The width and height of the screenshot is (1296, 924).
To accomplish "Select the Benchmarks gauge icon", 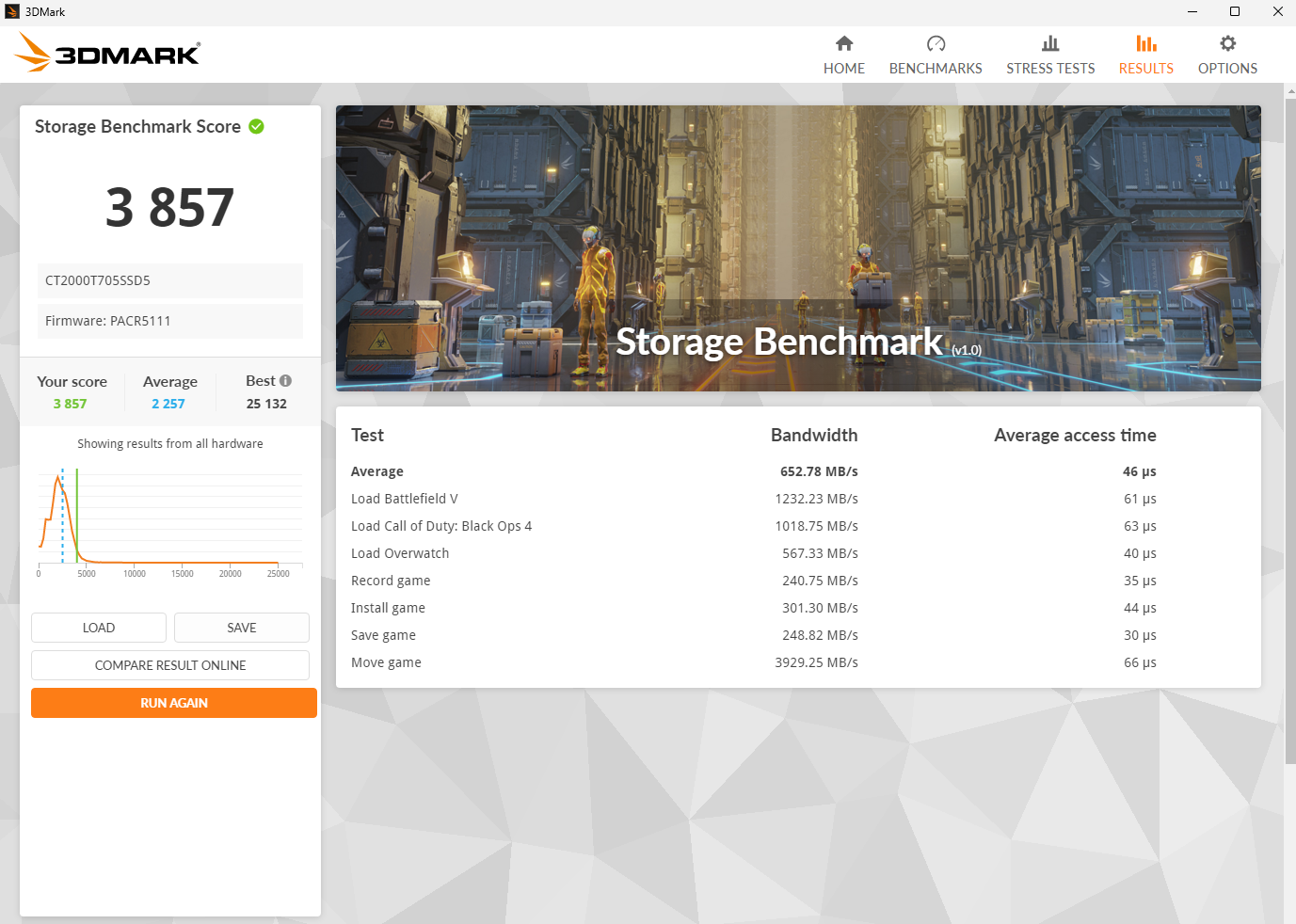I will [936, 43].
